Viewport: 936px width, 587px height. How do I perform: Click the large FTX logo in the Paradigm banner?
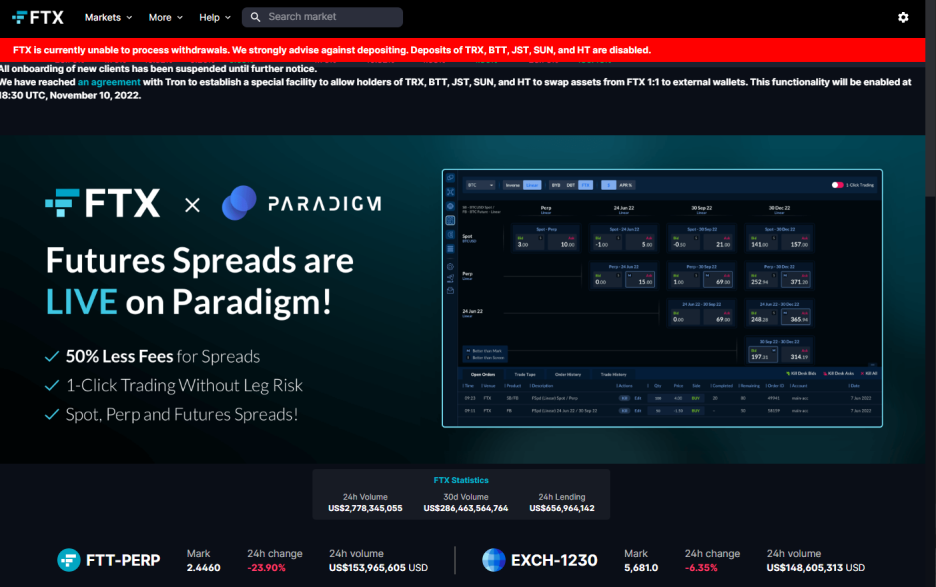tap(103, 203)
